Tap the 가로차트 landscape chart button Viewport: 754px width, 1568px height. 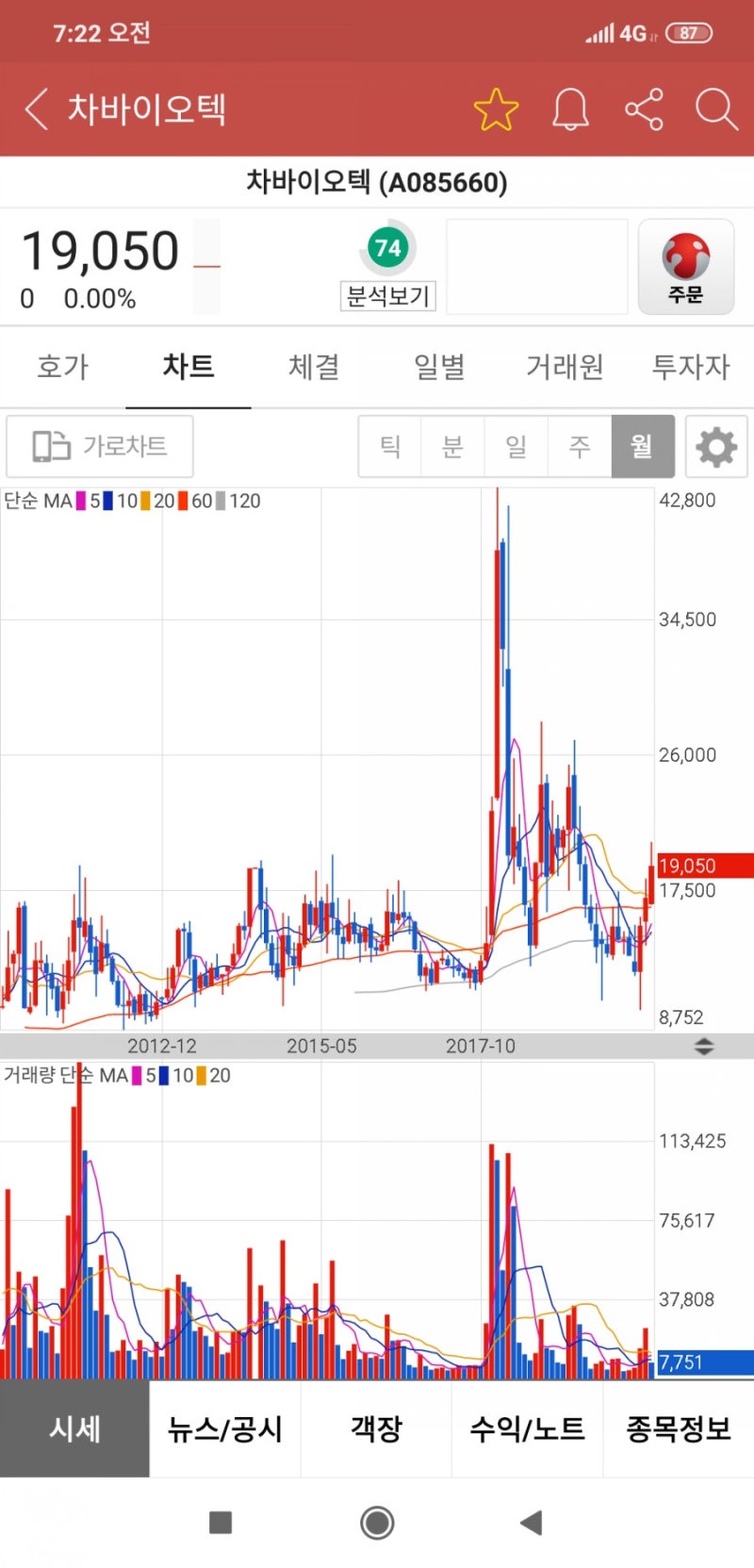click(x=100, y=446)
